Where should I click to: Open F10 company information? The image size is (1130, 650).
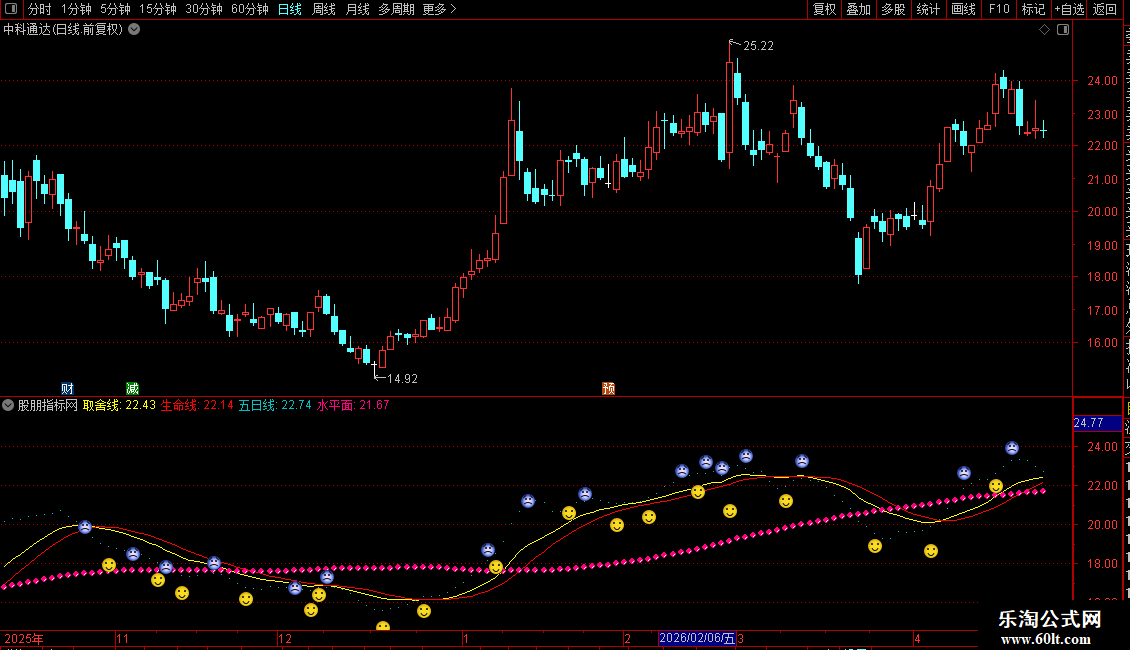(998, 9)
